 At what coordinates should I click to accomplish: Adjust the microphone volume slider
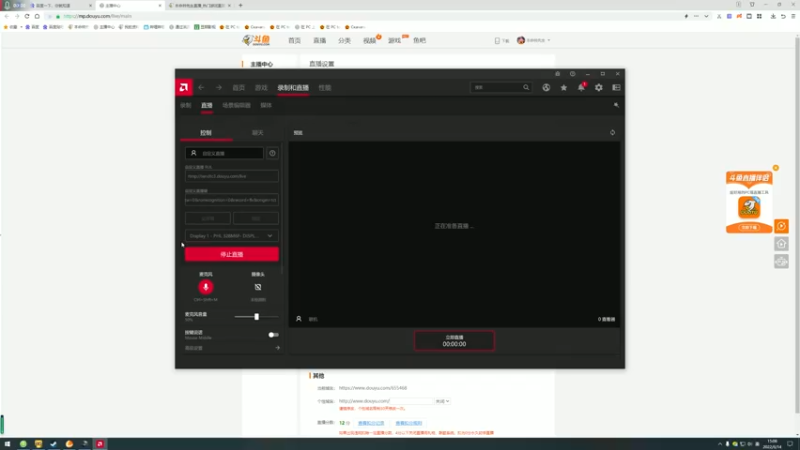(256, 317)
